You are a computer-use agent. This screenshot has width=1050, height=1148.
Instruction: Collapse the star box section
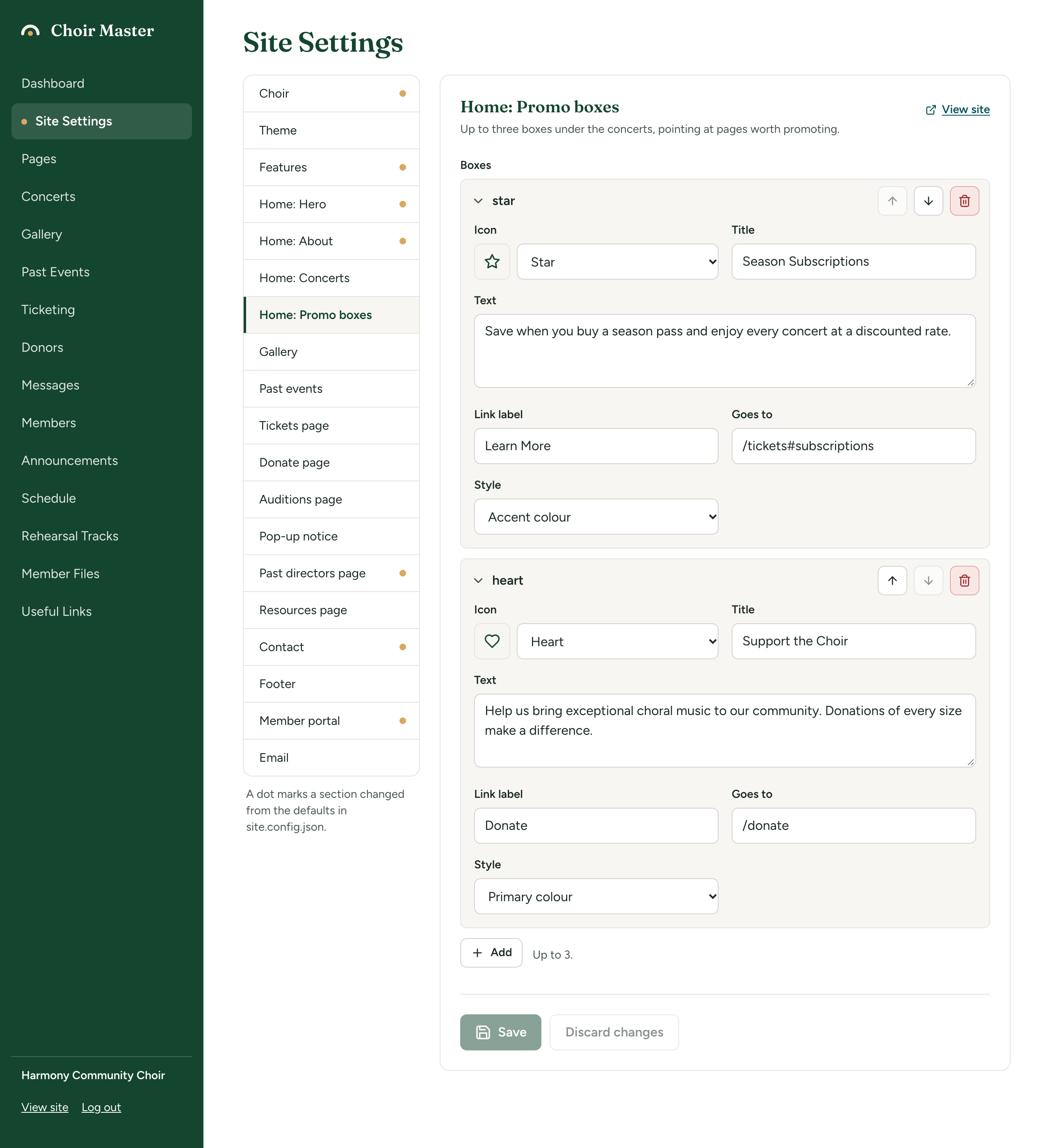pos(479,201)
